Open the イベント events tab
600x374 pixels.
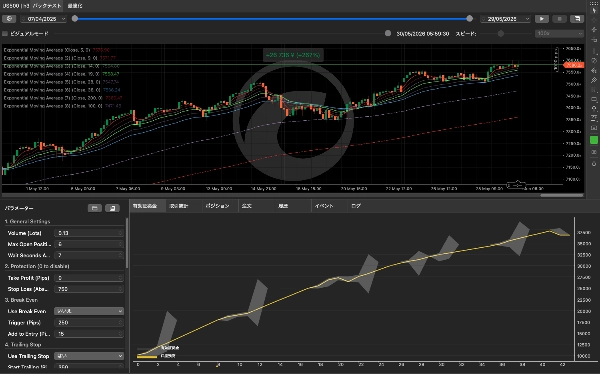(324, 206)
